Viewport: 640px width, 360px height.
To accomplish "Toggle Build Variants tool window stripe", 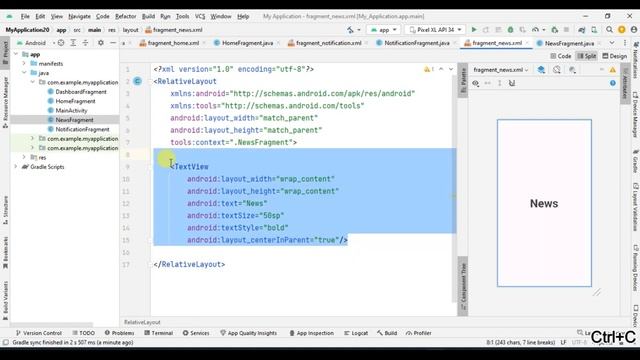I will coord(5,300).
